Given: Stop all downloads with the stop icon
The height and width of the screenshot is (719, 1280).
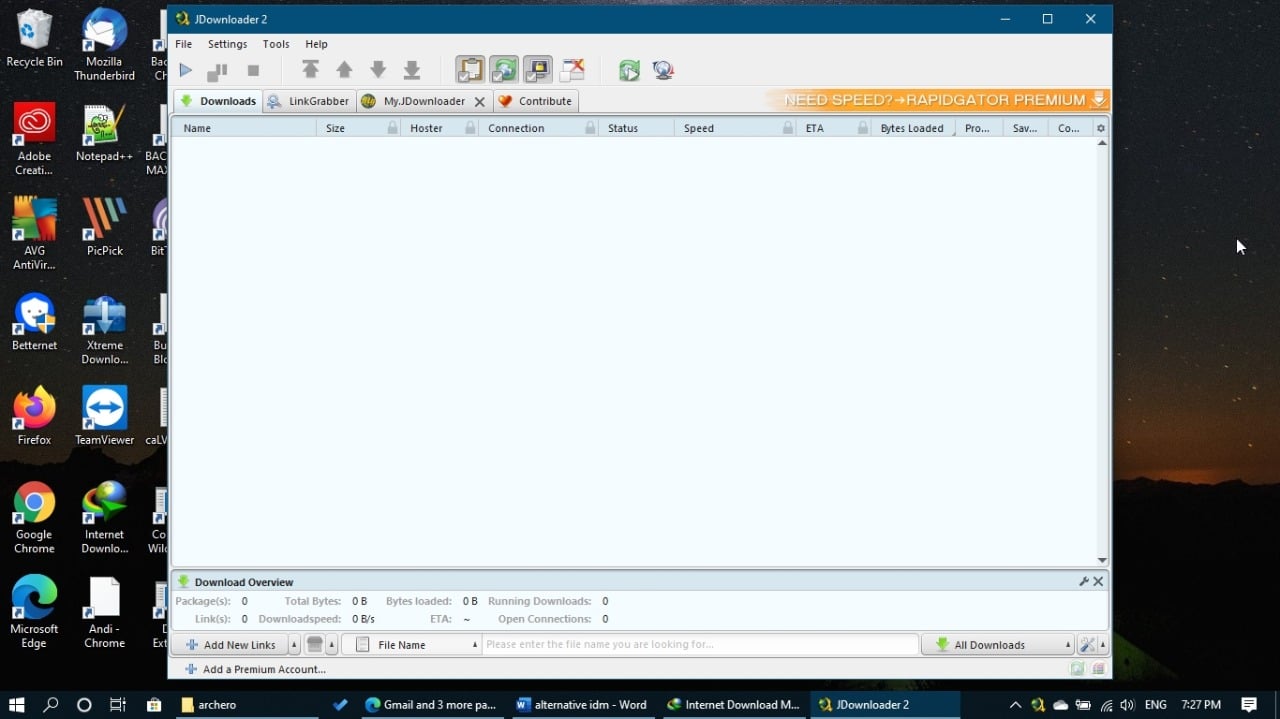Looking at the screenshot, I should point(253,70).
